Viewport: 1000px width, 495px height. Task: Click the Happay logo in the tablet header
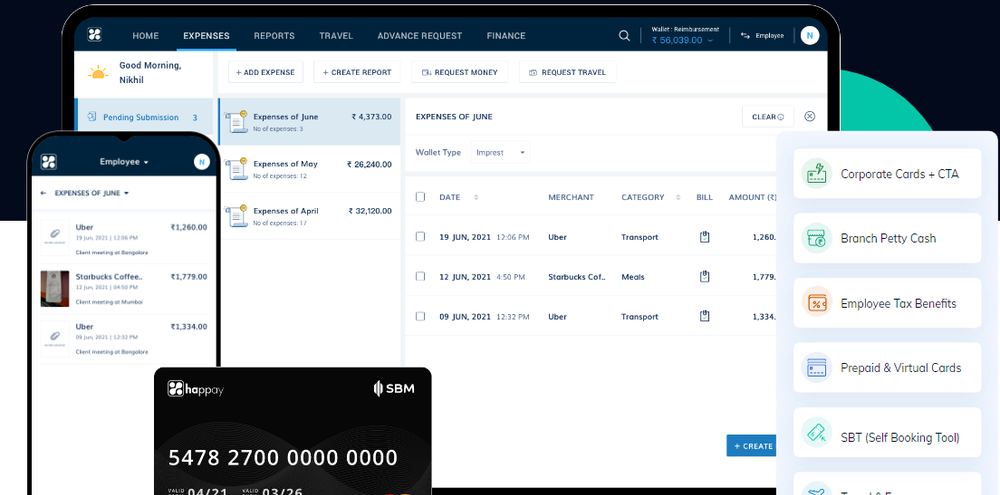[94, 35]
